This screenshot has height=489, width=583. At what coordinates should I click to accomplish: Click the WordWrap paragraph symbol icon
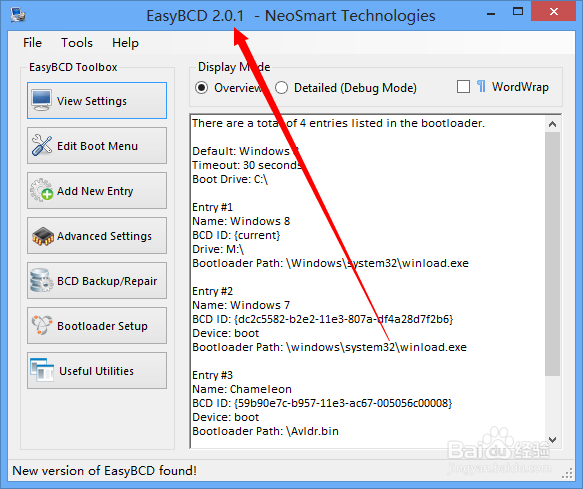pyautogui.click(x=481, y=86)
